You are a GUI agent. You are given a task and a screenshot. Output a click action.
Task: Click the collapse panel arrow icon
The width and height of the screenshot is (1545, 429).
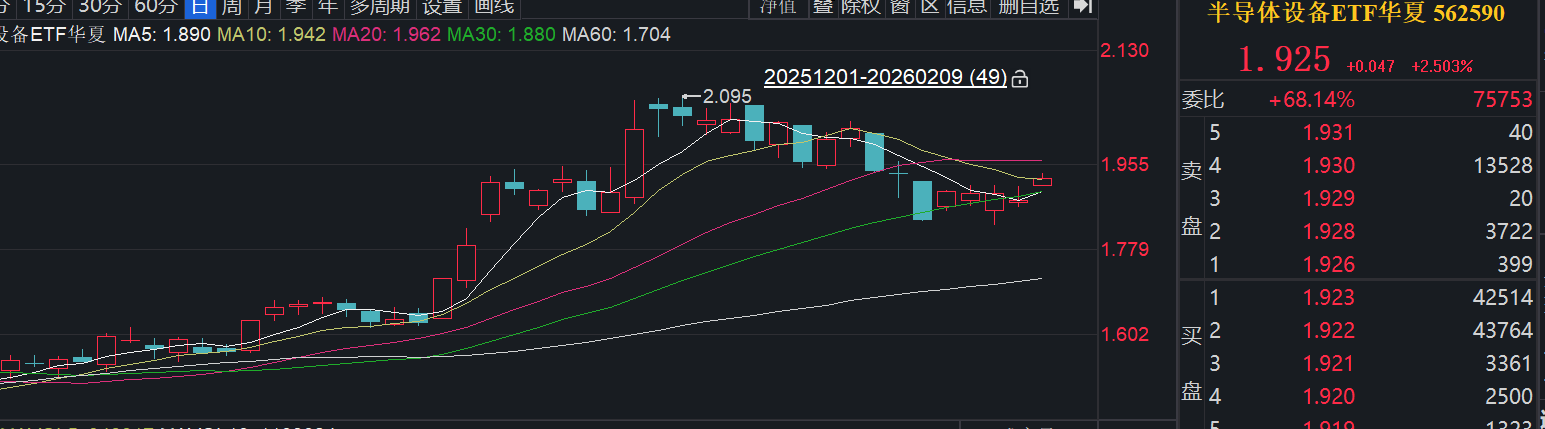(1082, 7)
